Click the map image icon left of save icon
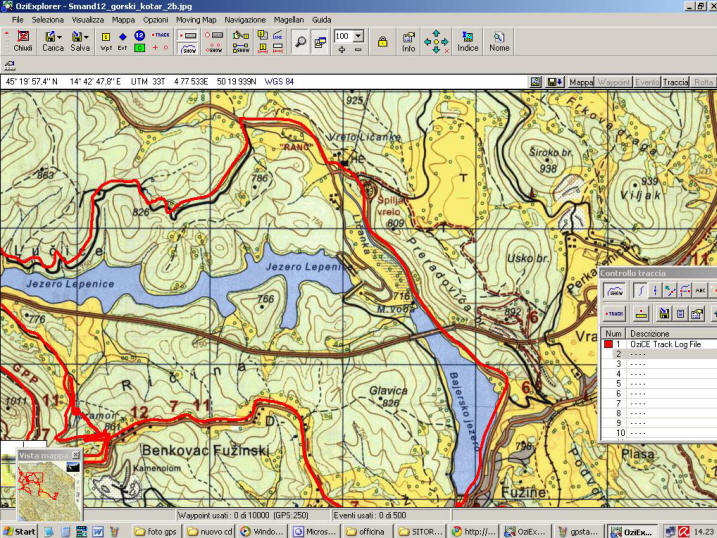This screenshot has width=717, height=538. pyautogui.click(x=535, y=82)
